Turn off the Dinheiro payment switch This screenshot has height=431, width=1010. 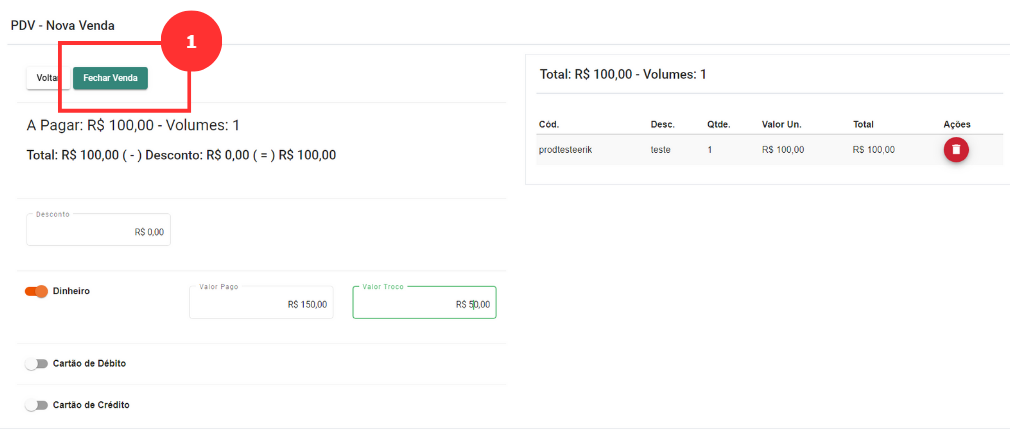37,291
